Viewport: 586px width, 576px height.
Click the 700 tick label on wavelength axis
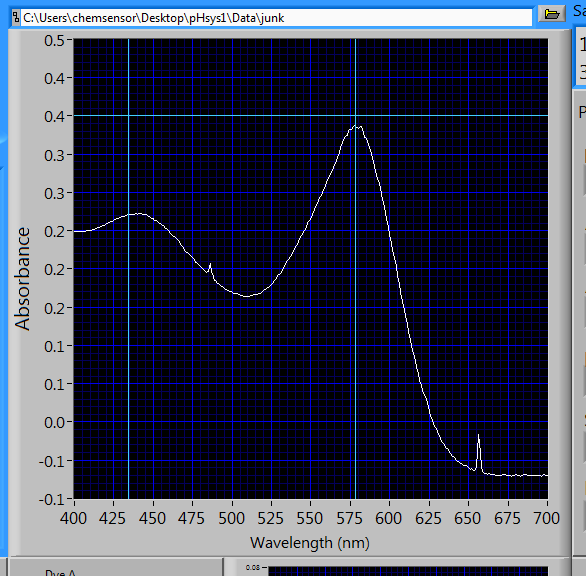click(547, 518)
